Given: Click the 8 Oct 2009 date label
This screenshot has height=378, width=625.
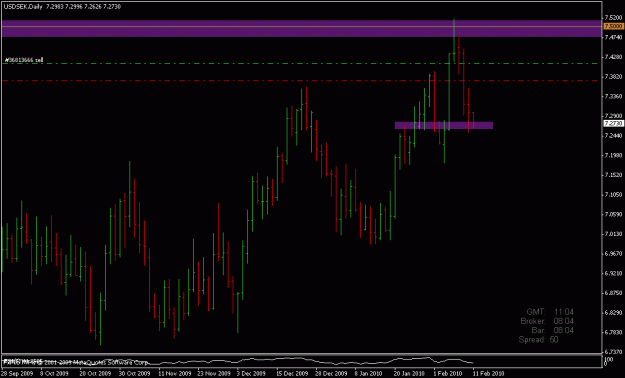Looking at the screenshot, I should [x=55, y=374].
